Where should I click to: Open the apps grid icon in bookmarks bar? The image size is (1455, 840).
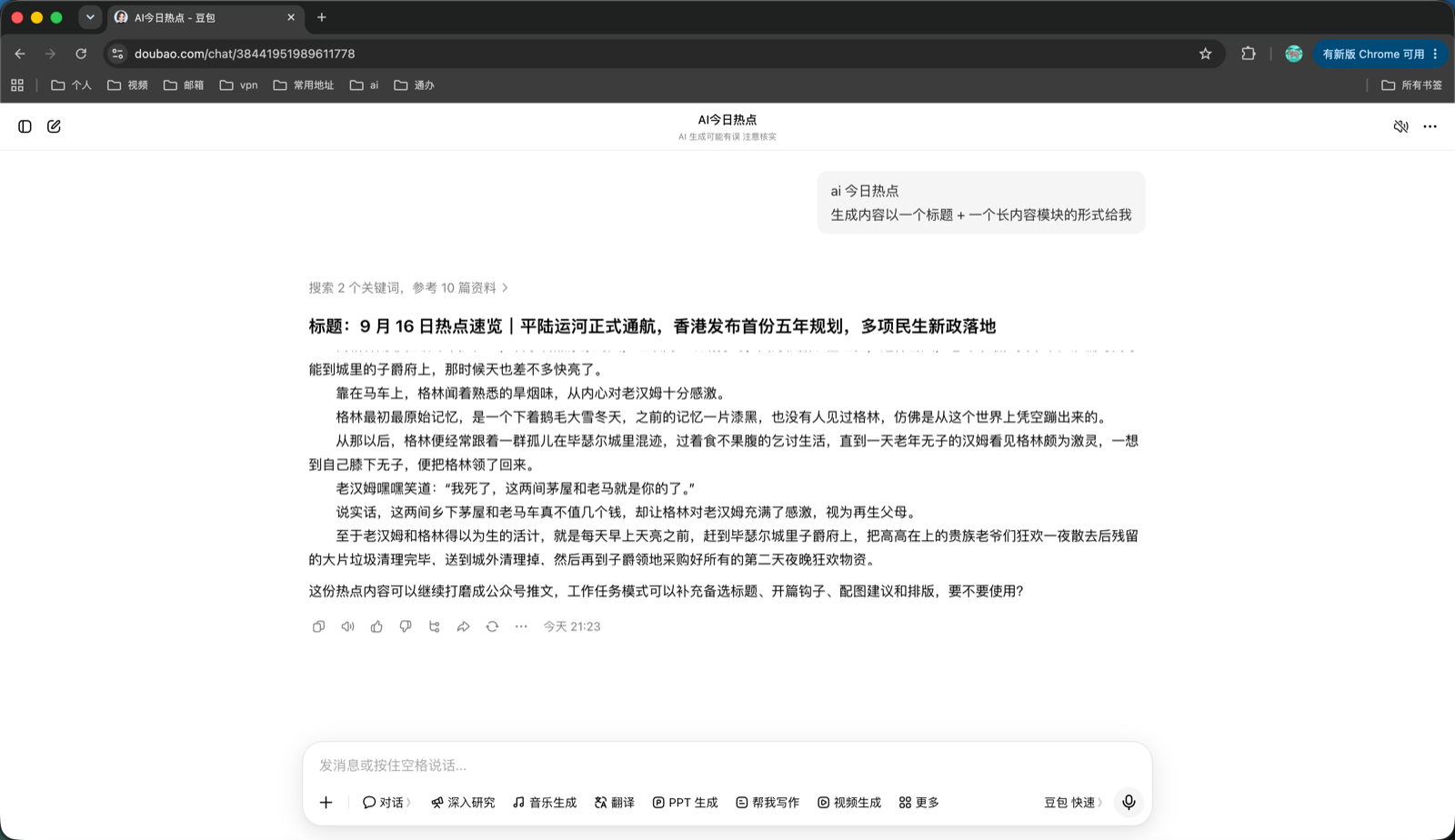pos(17,85)
